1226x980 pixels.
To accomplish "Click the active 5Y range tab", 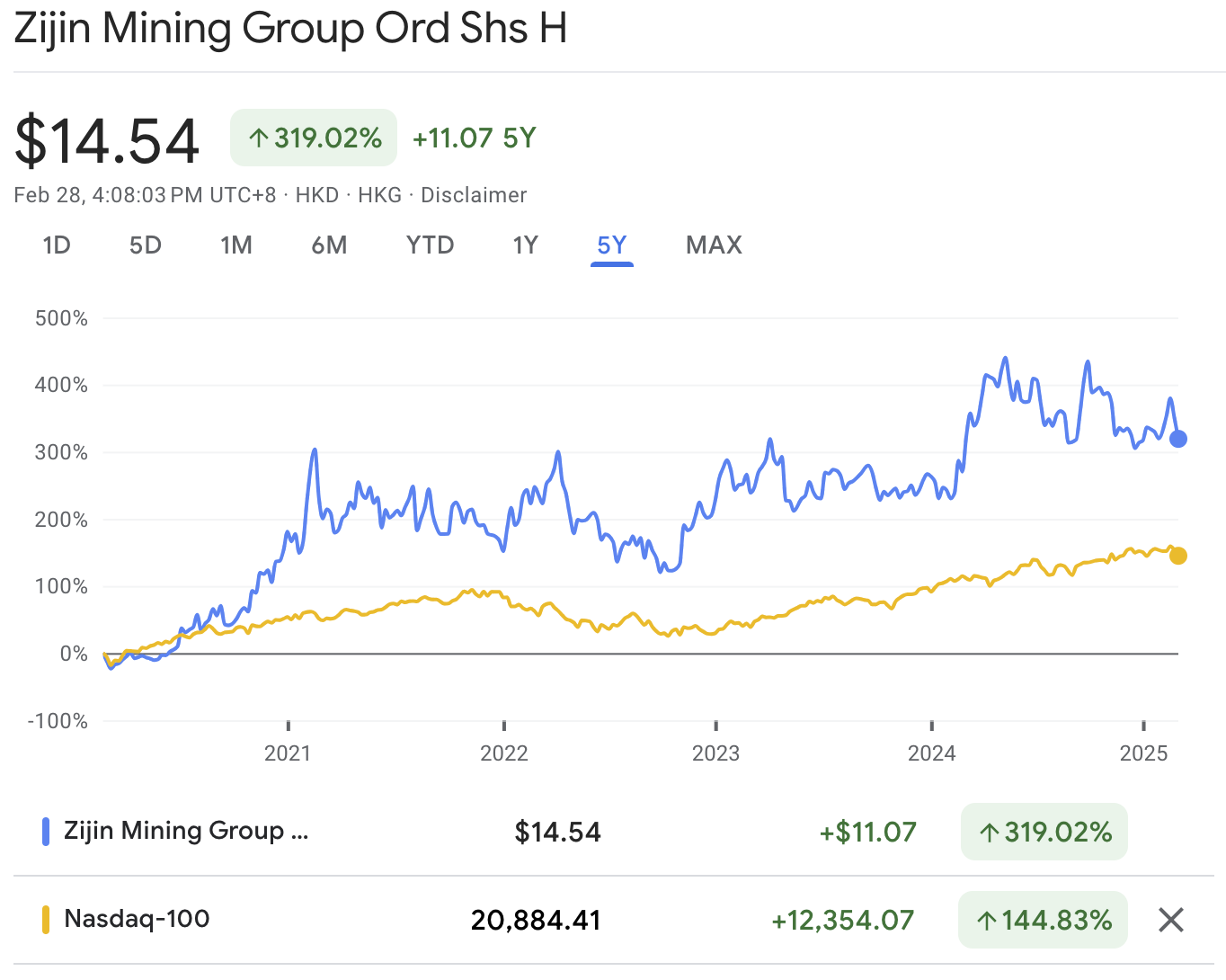I will click(x=612, y=245).
